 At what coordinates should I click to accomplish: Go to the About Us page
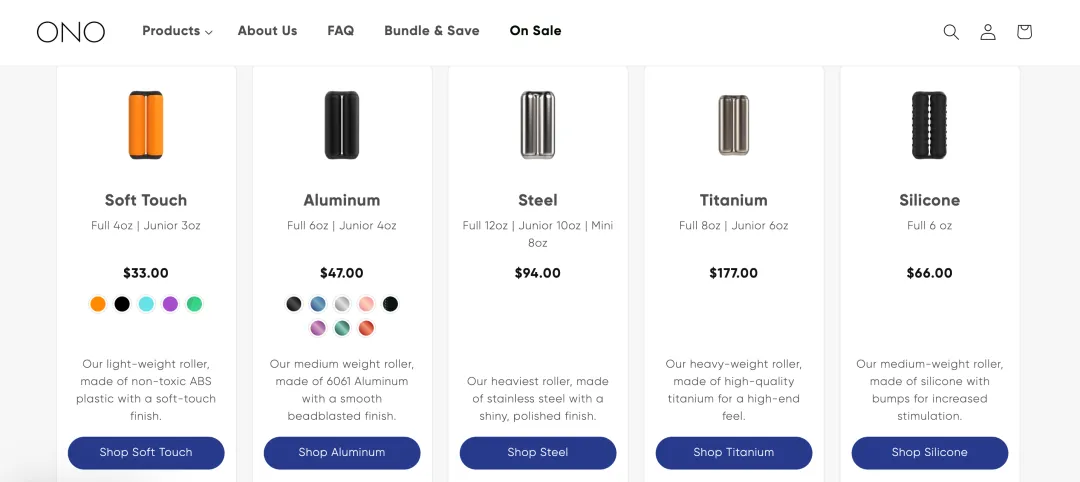(x=267, y=31)
